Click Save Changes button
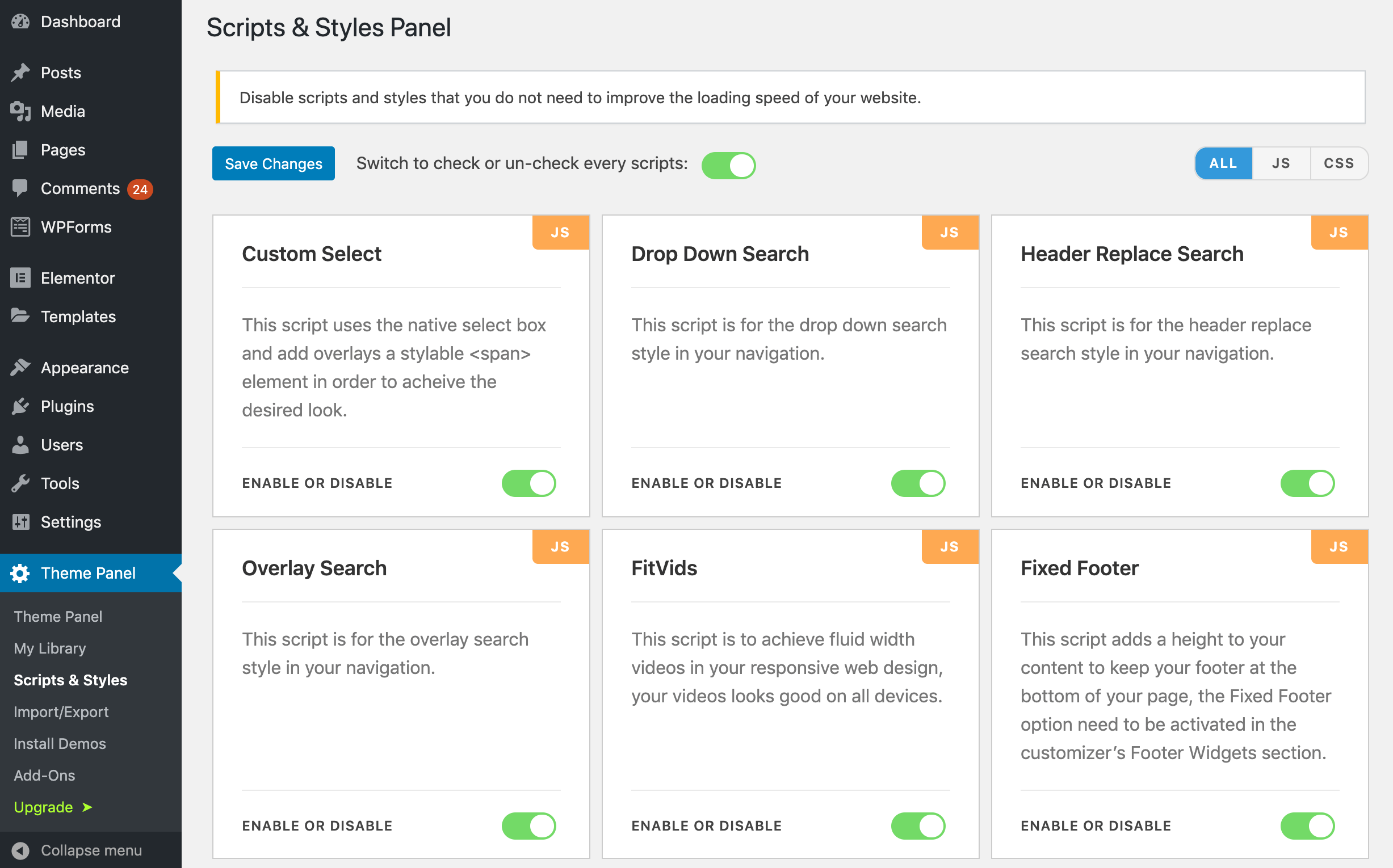The width and height of the screenshot is (1393, 868). tap(273, 163)
